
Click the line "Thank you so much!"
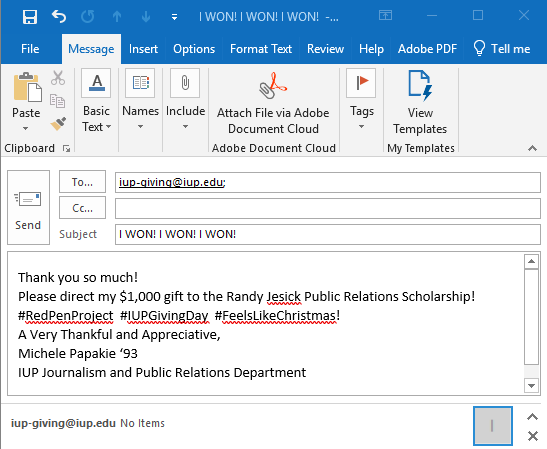coord(78,278)
